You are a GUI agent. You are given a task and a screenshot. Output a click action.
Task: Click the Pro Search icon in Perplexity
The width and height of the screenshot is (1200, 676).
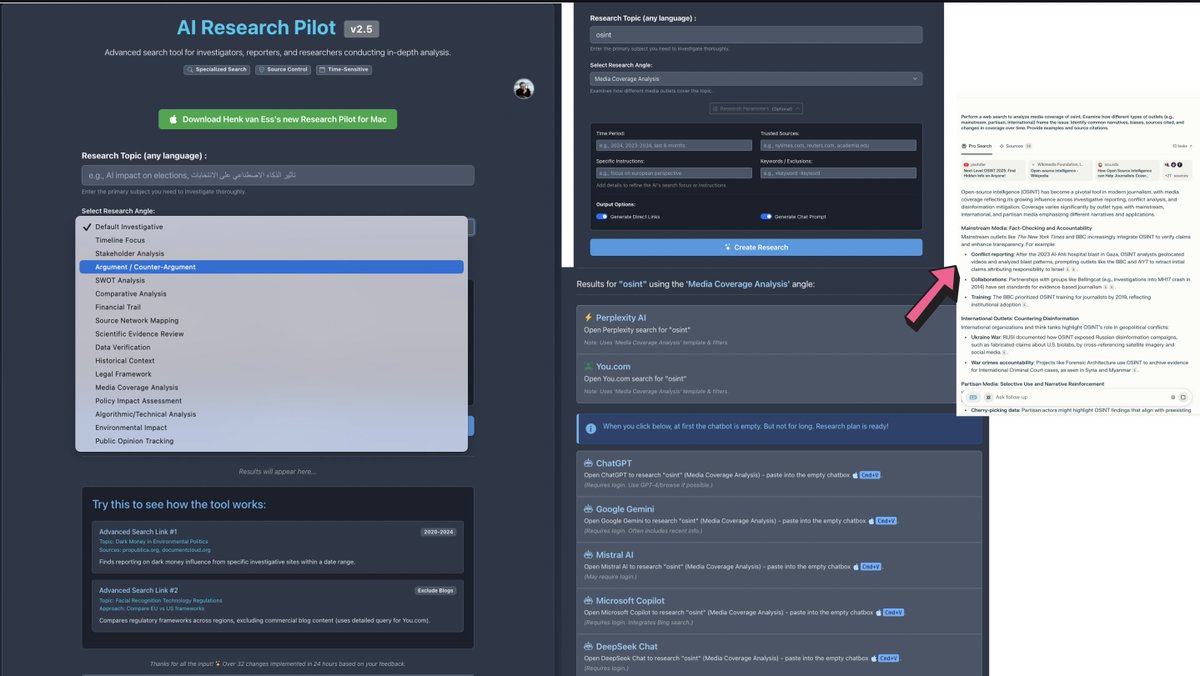pos(963,146)
